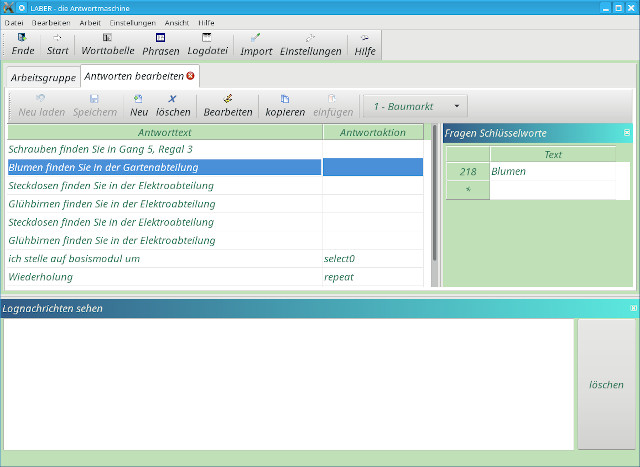Open the Worttabelle view
This screenshot has height=467, width=640.
(x=105, y=44)
